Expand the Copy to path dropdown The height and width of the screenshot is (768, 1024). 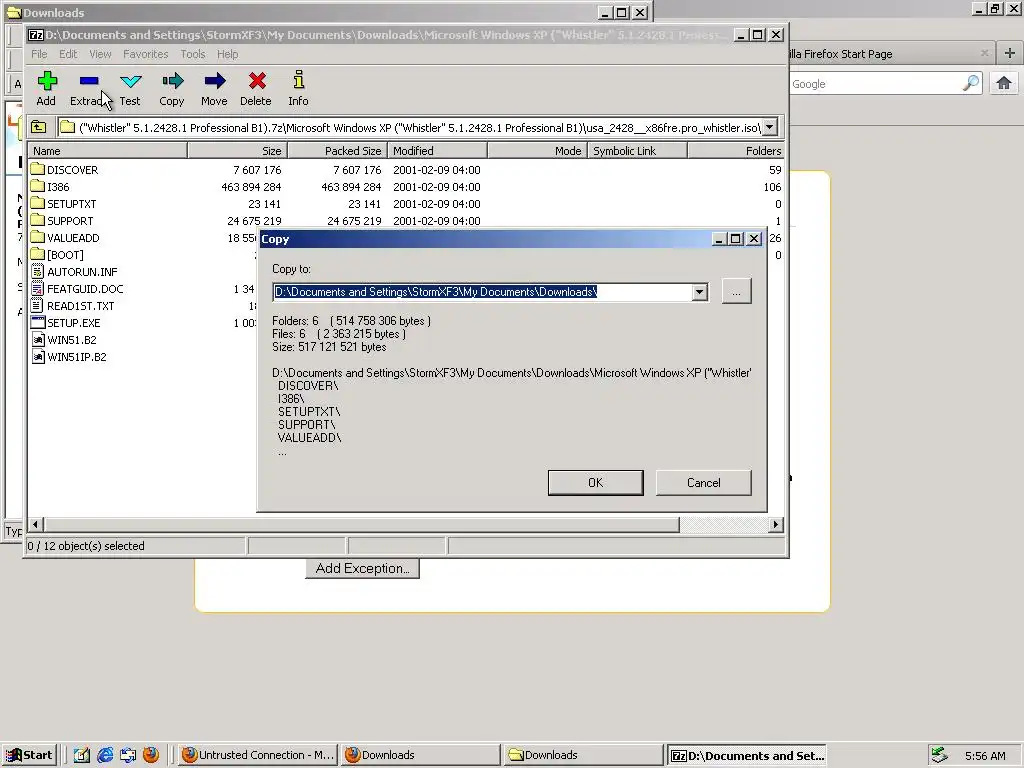click(699, 292)
